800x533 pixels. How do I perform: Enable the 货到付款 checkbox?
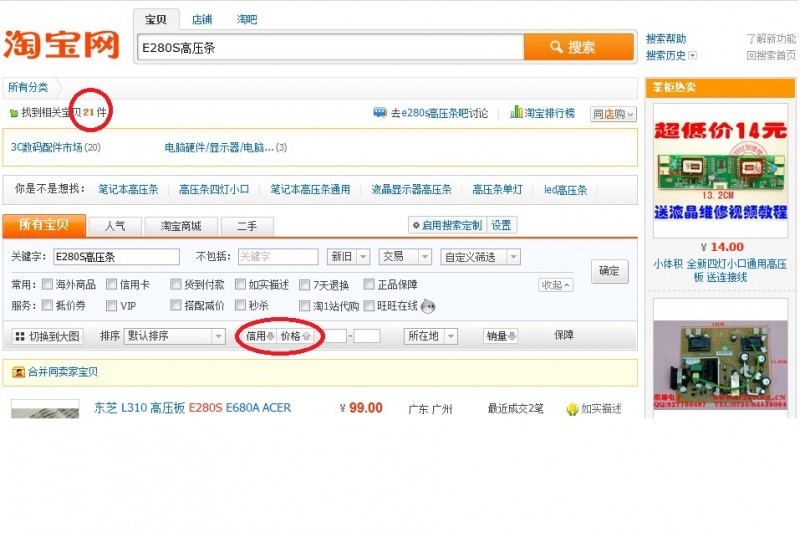176,285
